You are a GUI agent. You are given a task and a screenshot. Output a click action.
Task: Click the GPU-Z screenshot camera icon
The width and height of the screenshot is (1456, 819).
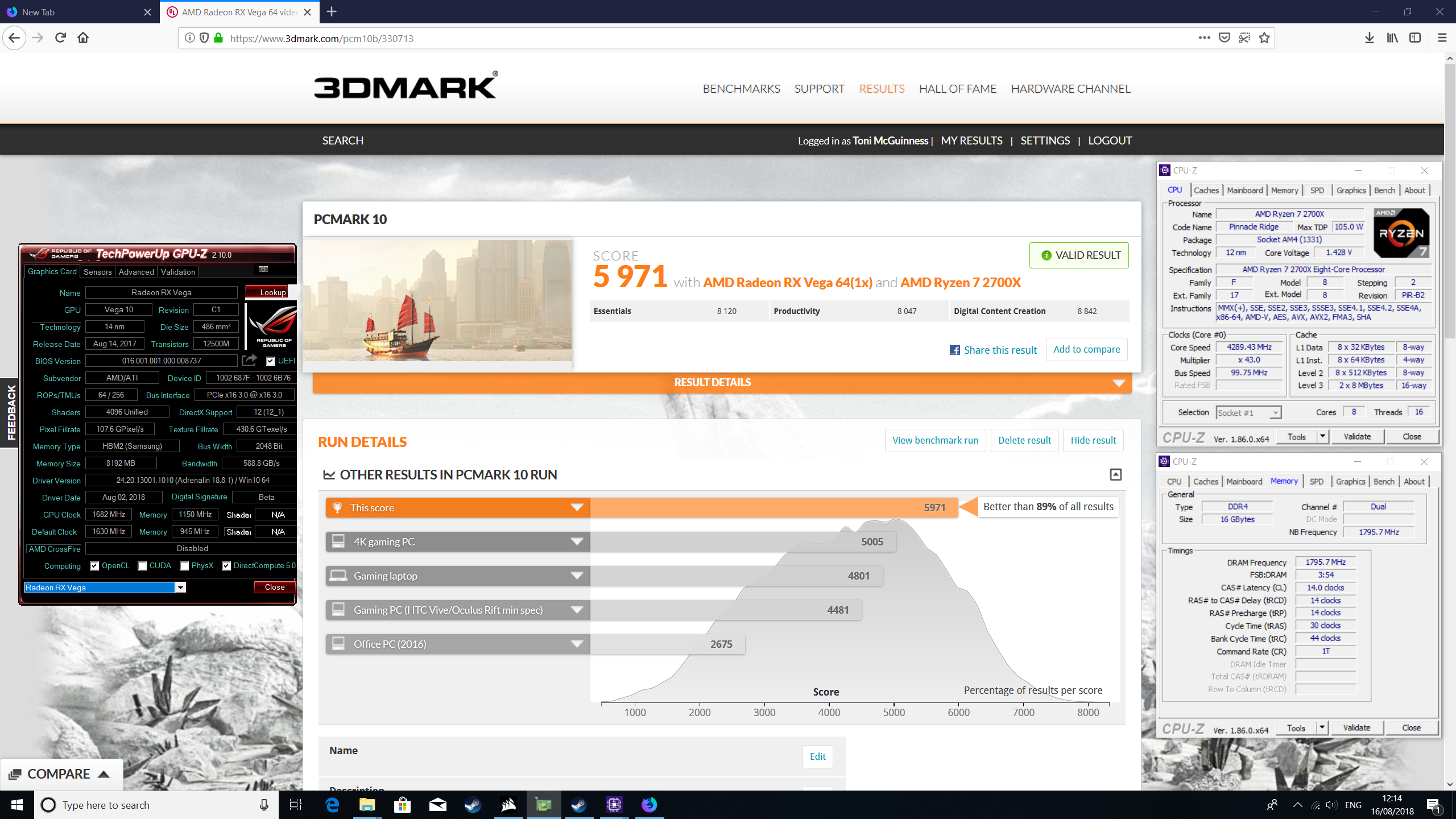(x=263, y=269)
